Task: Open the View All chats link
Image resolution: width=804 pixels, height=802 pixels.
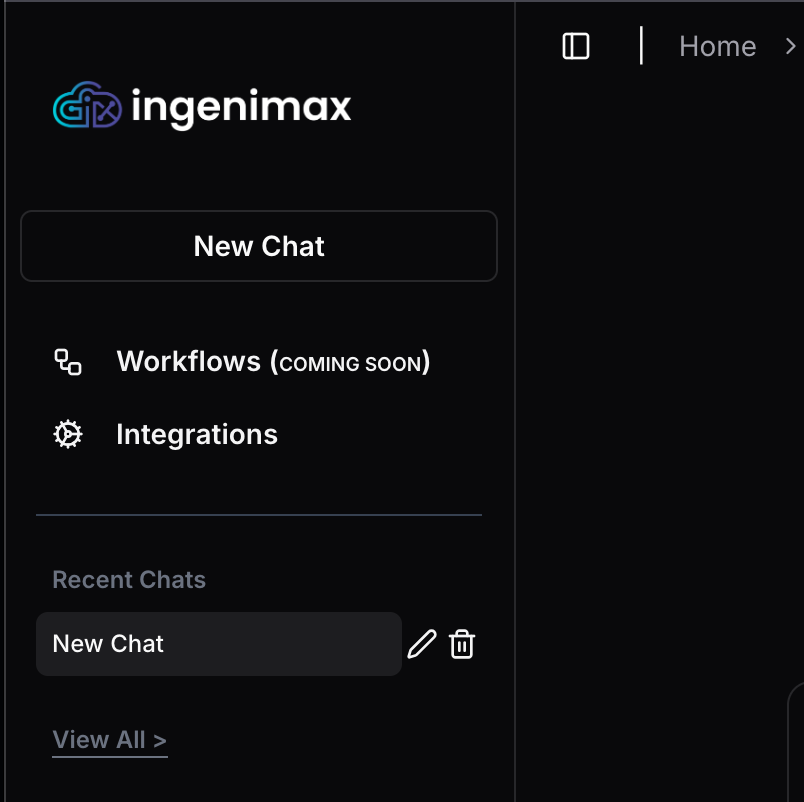Action: 110,740
